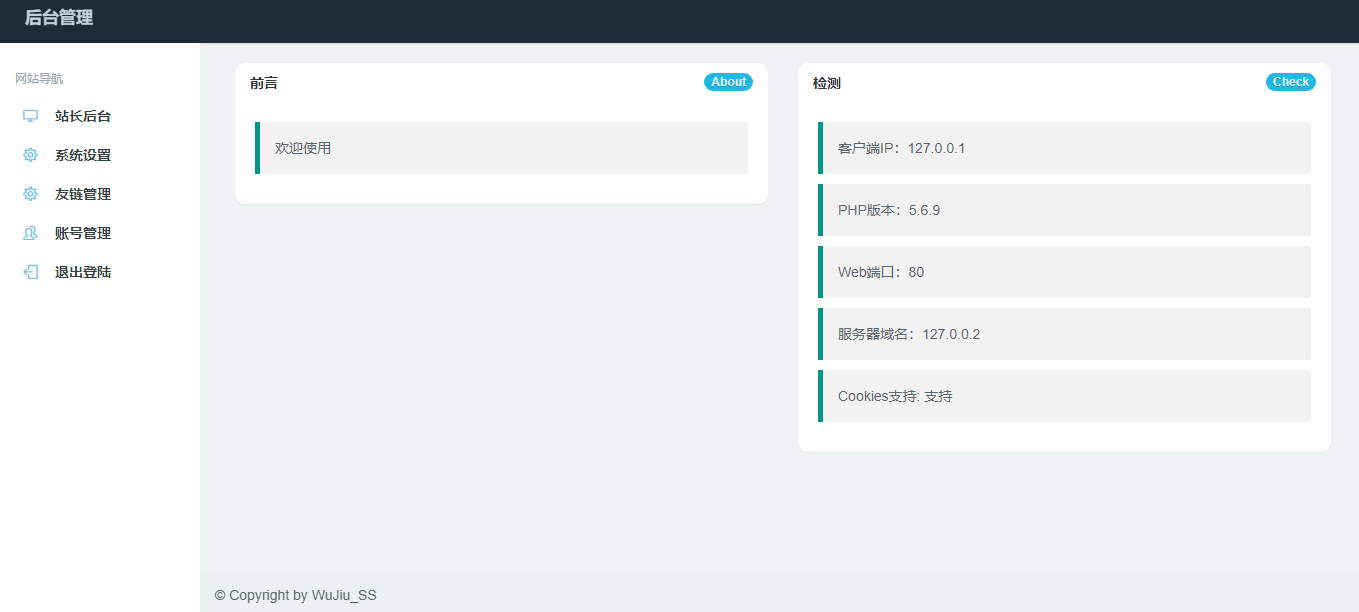Screen dimensions: 1359x612
Task: Click the Cookies支持 entry
Action: point(1065,395)
